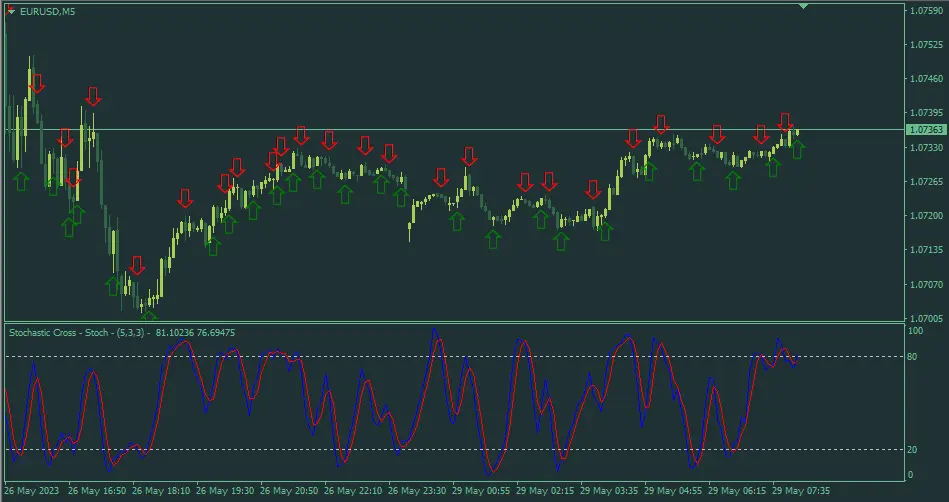949x502 pixels.
Task: Select the rightmost green buy arrow
Action: pos(797,150)
